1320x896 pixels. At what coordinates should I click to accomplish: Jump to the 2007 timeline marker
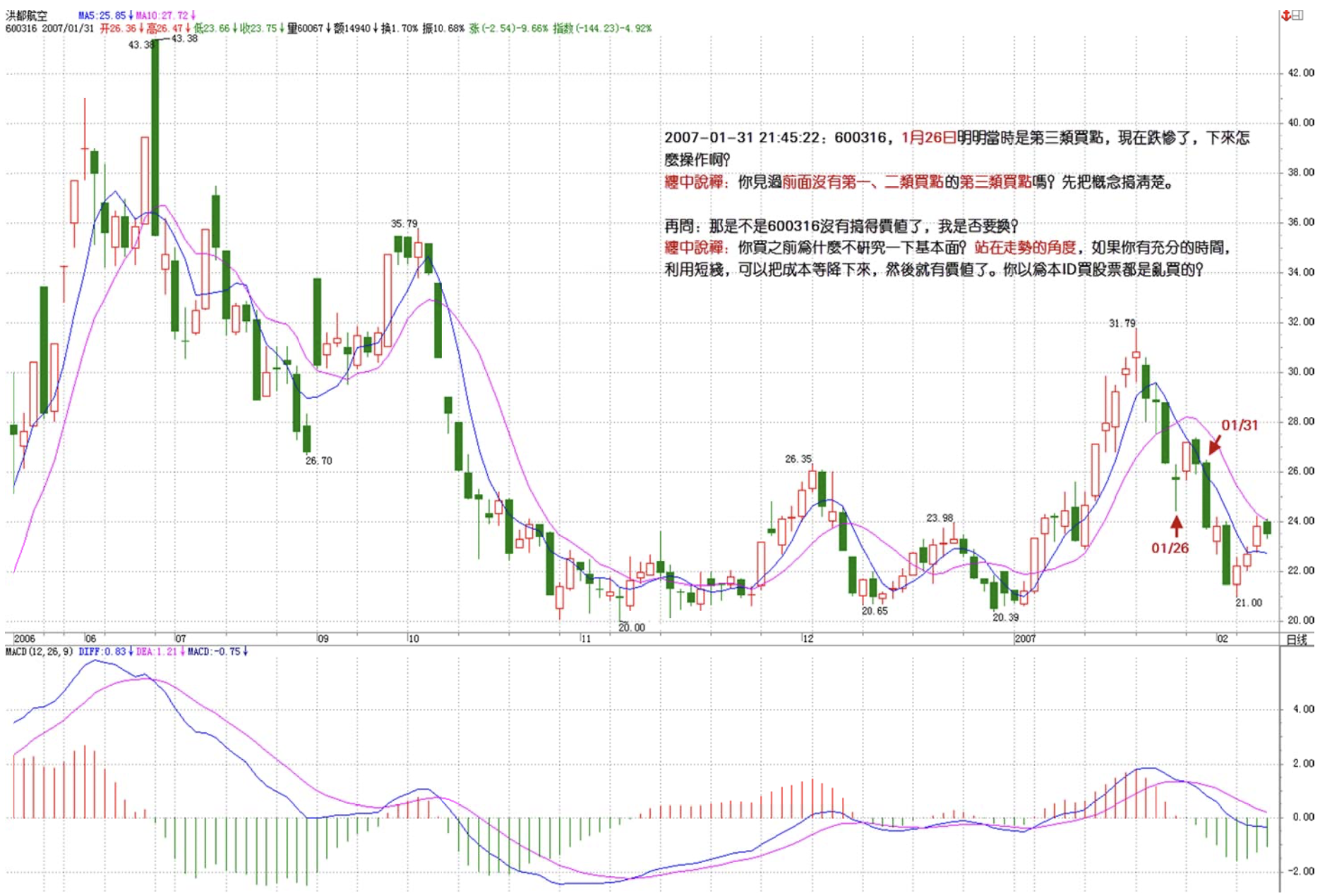(1025, 638)
